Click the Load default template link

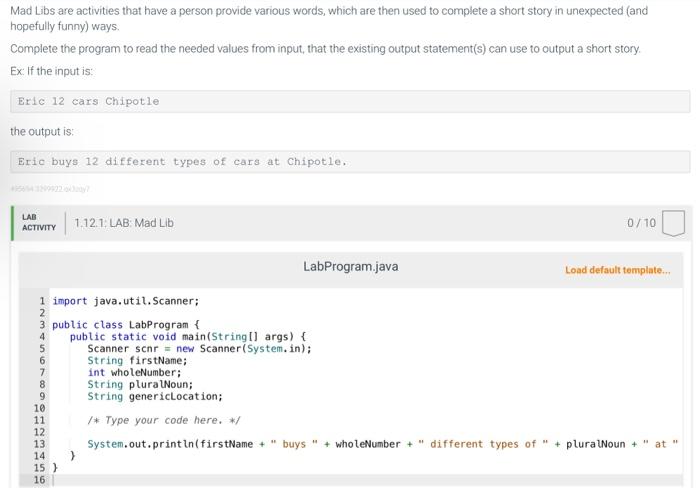617,270
